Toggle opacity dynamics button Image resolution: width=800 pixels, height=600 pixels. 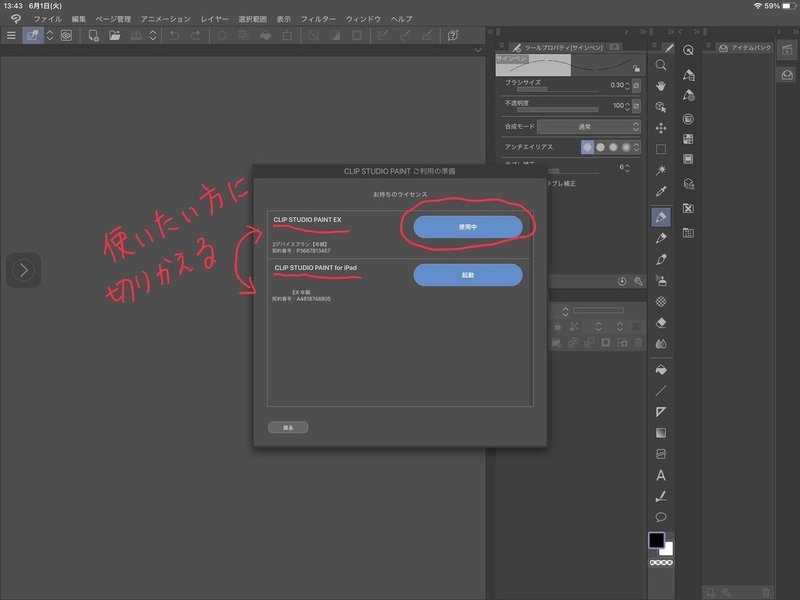[636, 106]
